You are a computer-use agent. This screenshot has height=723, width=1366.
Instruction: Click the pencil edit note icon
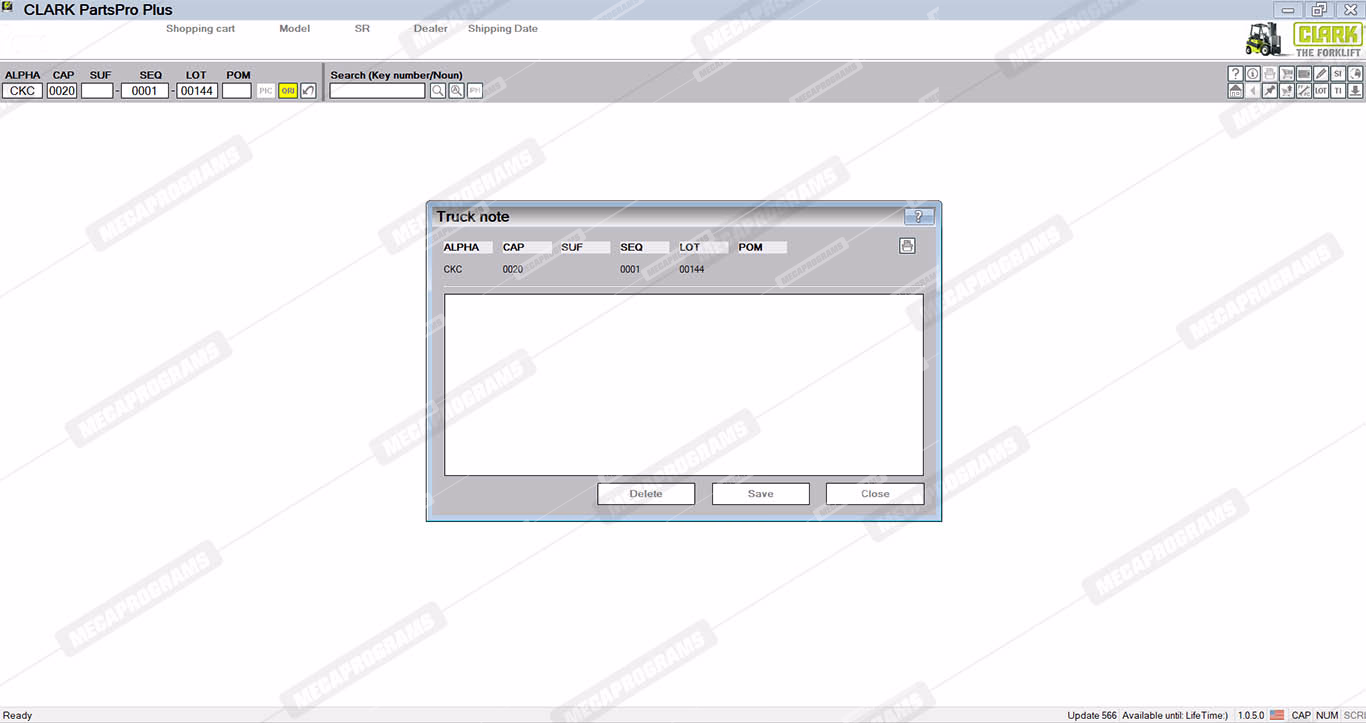(x=1321, y=74)
